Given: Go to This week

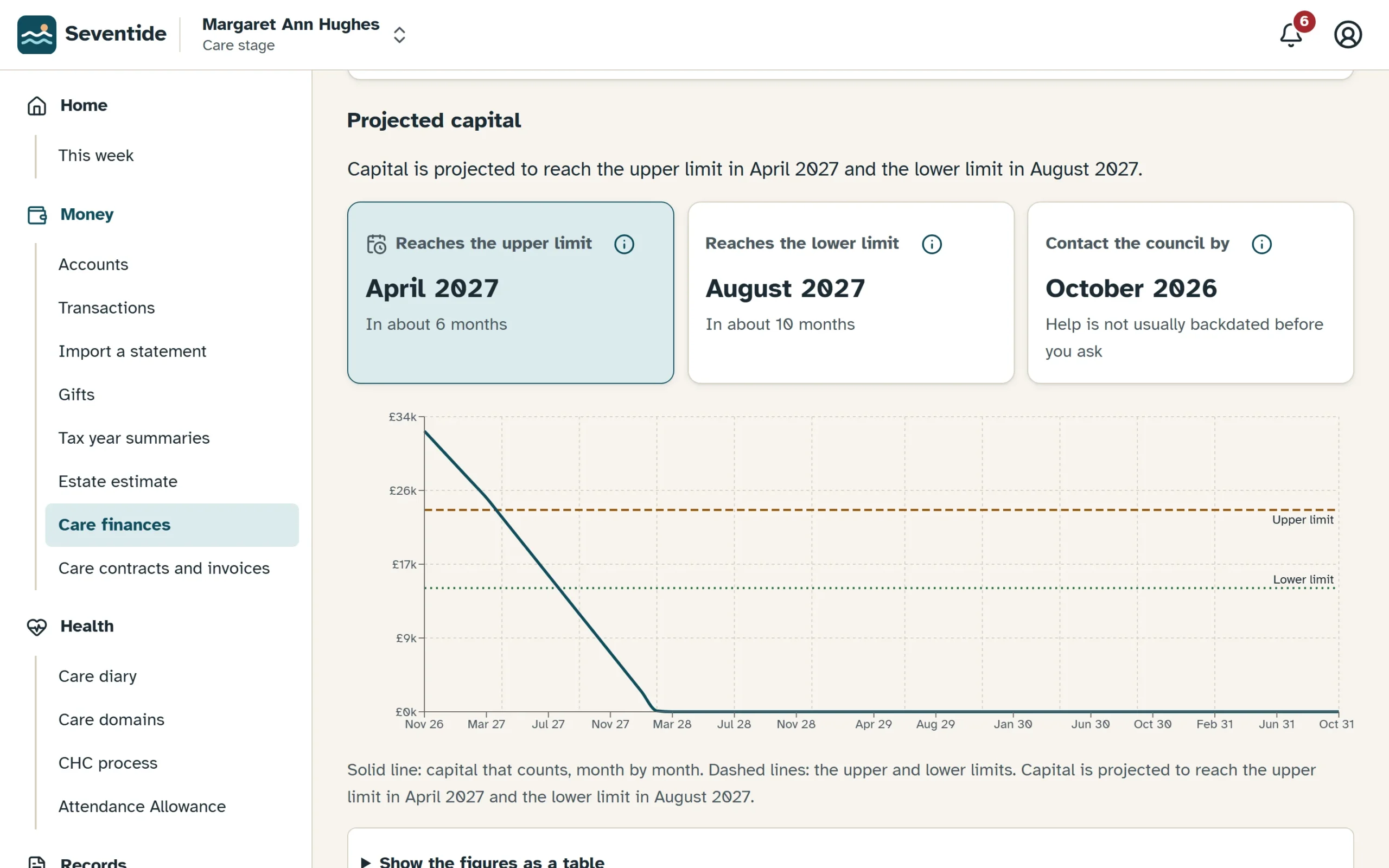Looking at the screenshot, I should point(96,156).
